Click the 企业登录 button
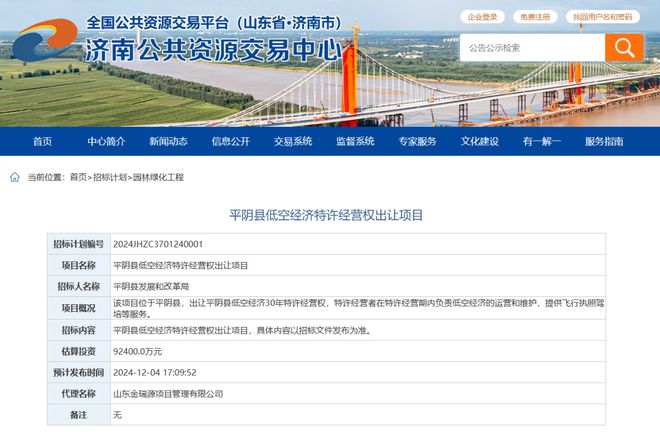 (x=482, y=17)
